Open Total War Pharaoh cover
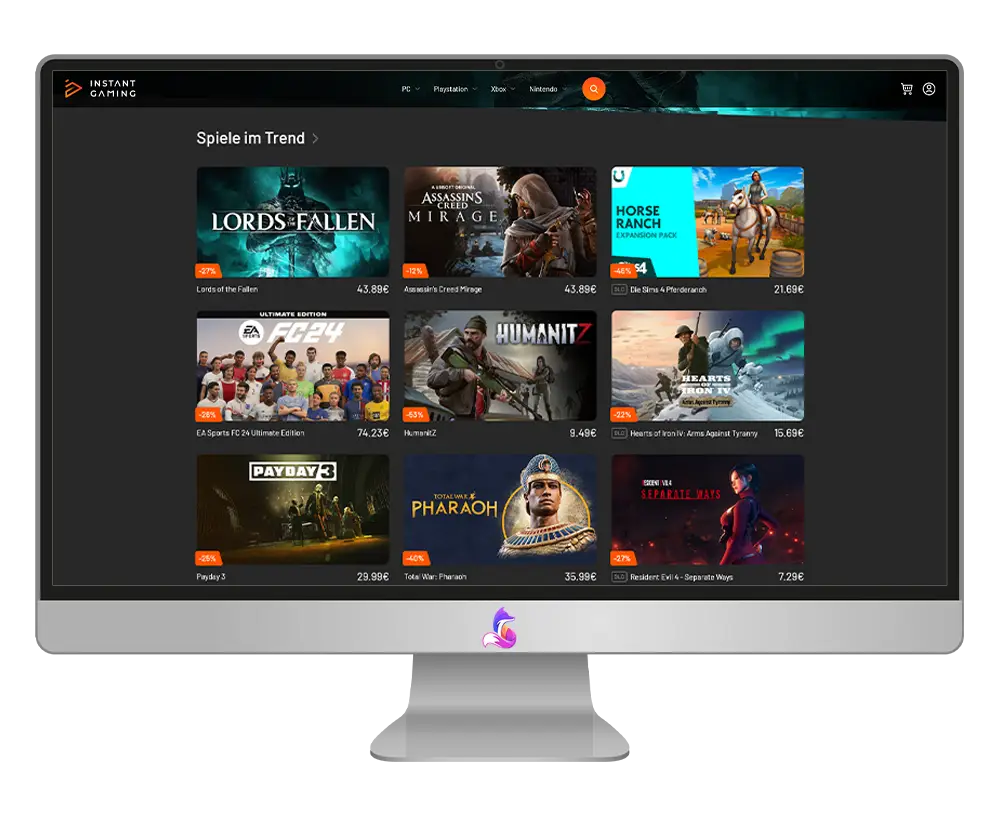1000x815 pixels. pos(500,510)
